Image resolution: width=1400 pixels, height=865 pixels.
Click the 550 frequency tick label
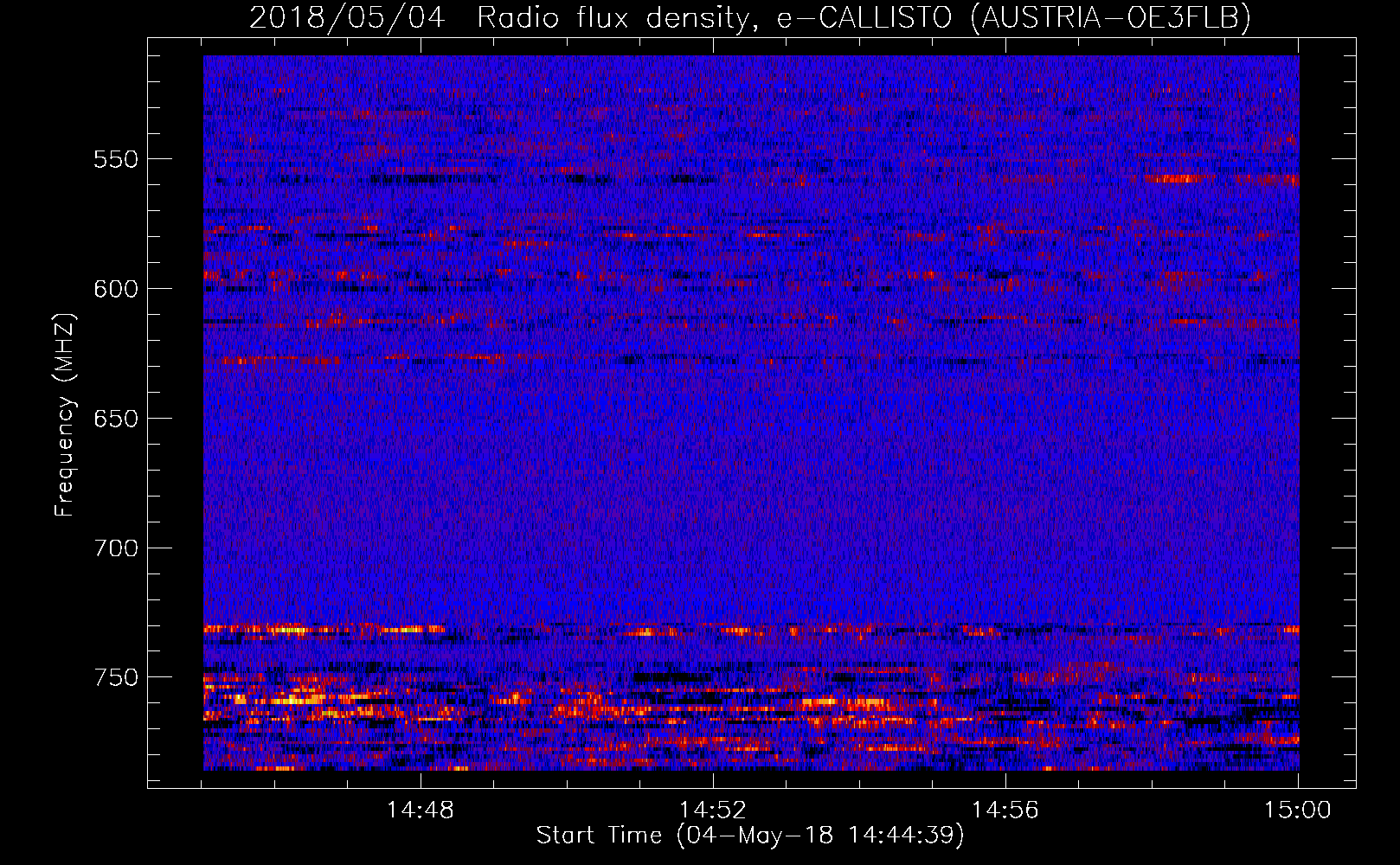[116, 159]
